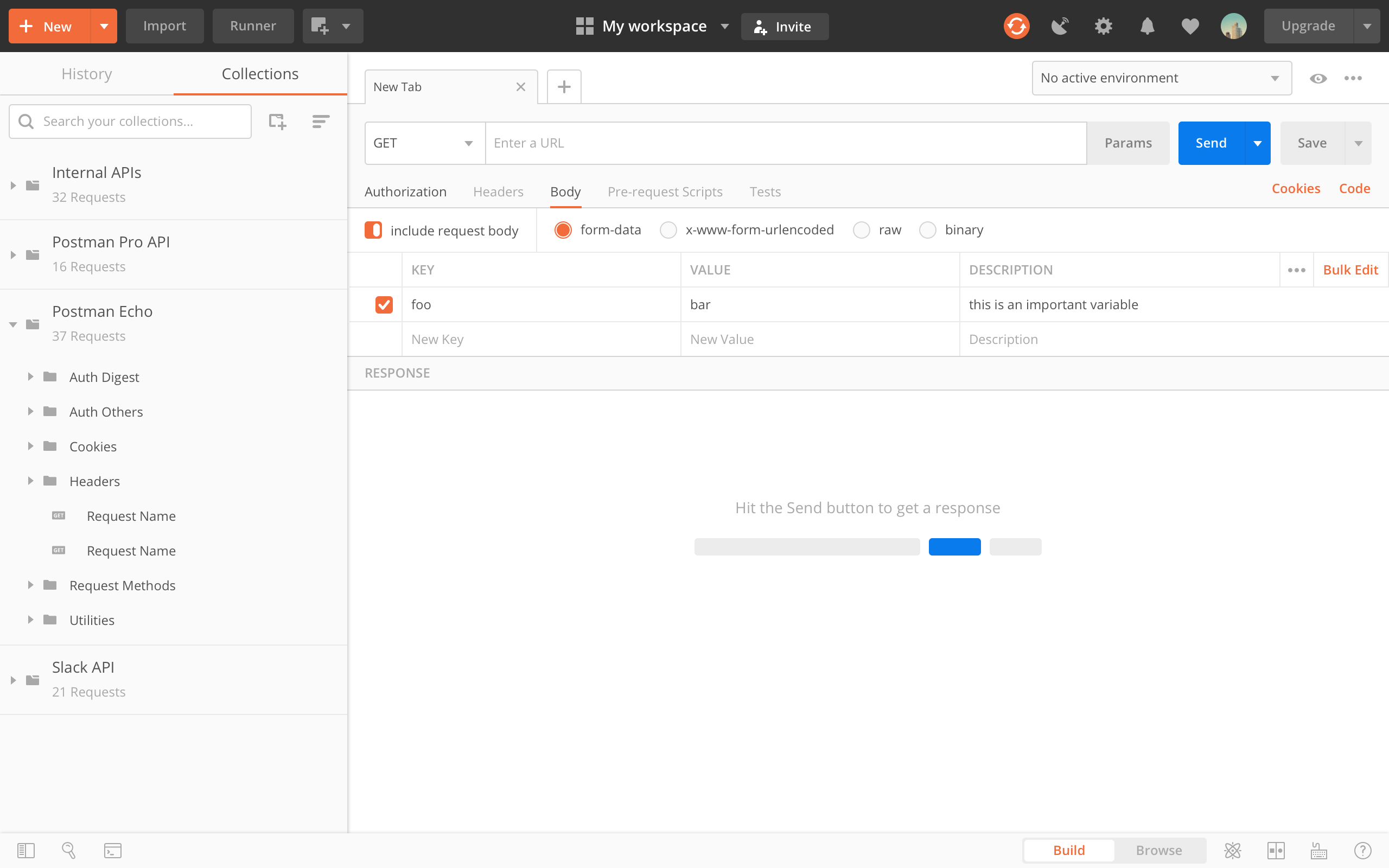Uncheck the foo key row checkbox
Screen dimensions: 1389x868
point(384,304)
